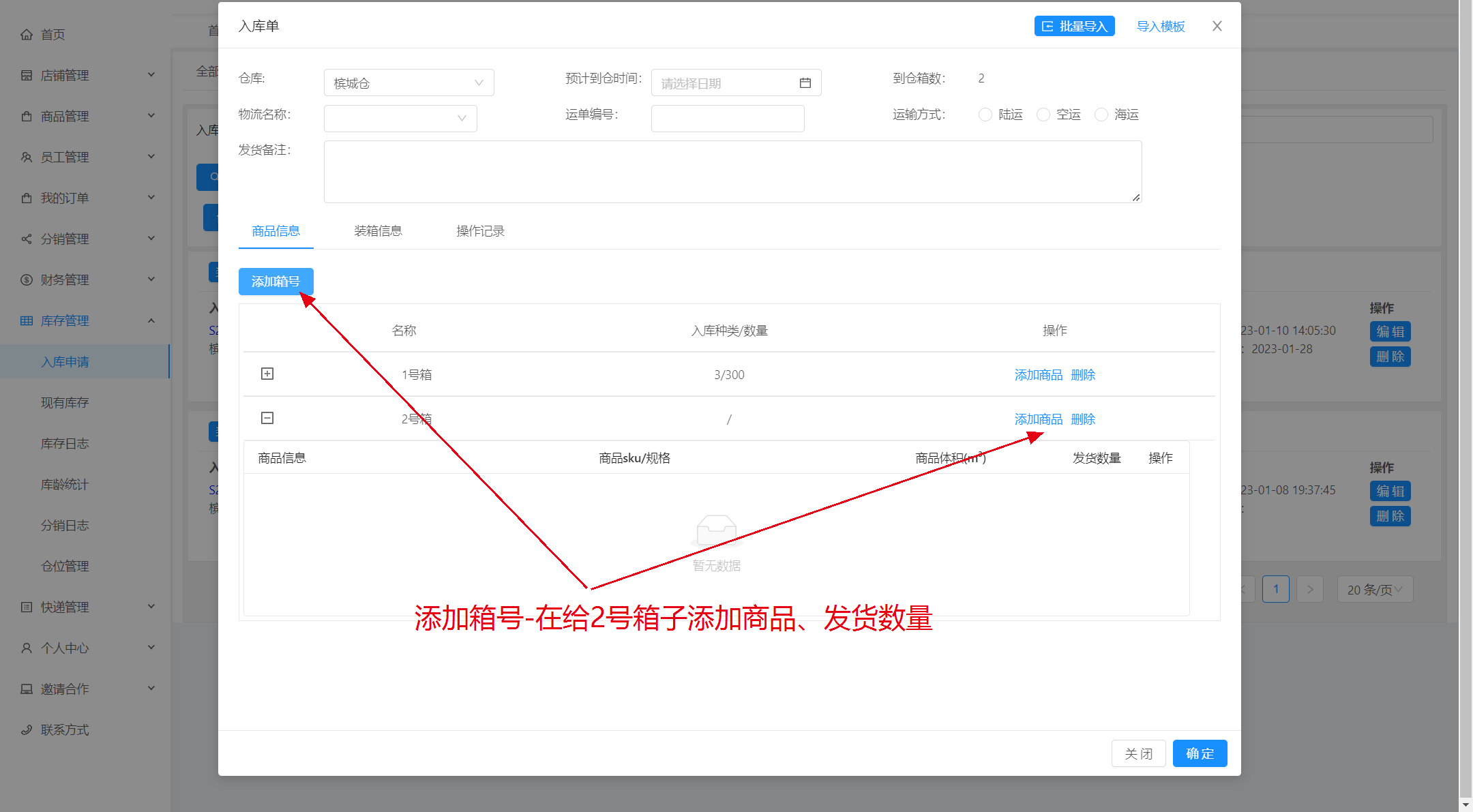Select the 陆运 transport radio button
The height and width of the screenshot is (812, 1473).
click(985, 115)
